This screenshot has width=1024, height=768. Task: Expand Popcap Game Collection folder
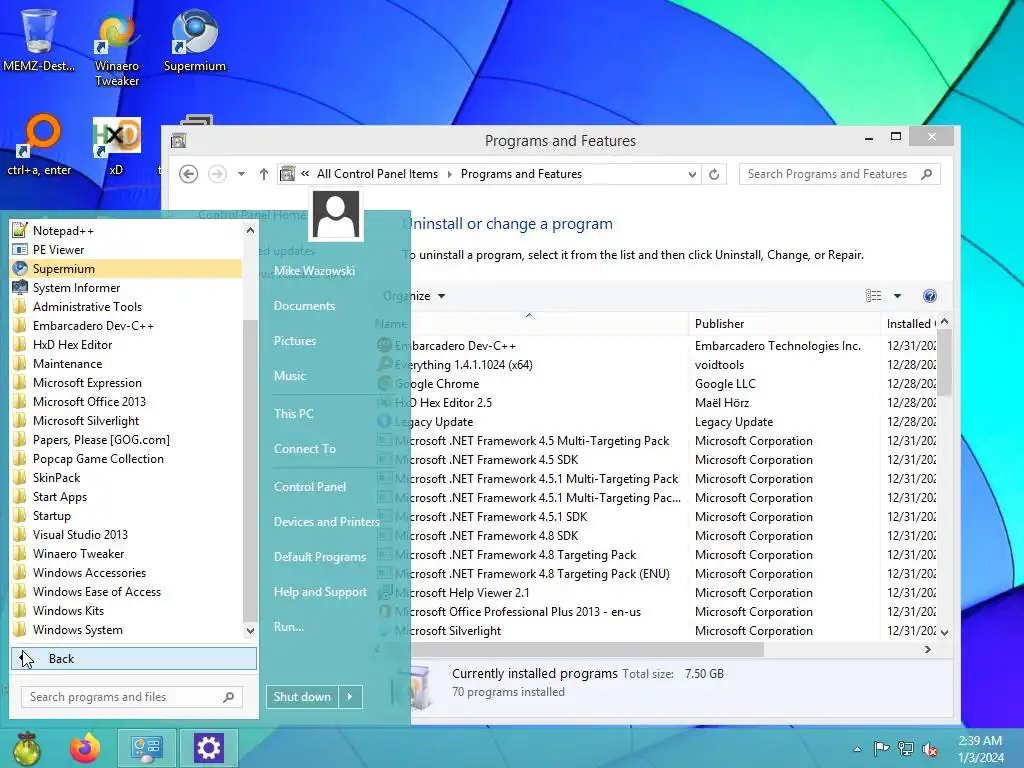pos(126,459)
